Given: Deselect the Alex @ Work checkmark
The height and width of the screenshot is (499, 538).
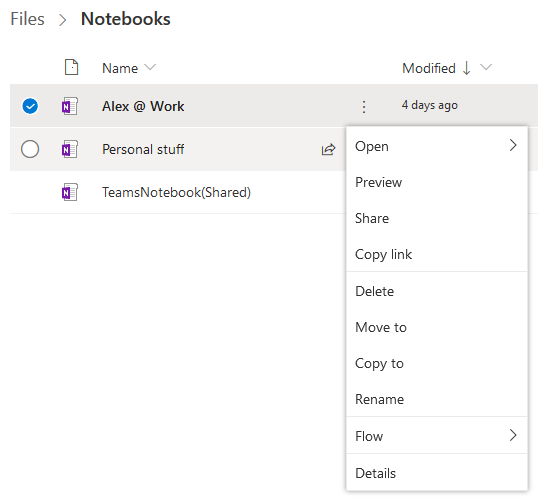Looking at the screenshot, I should 30,106.
